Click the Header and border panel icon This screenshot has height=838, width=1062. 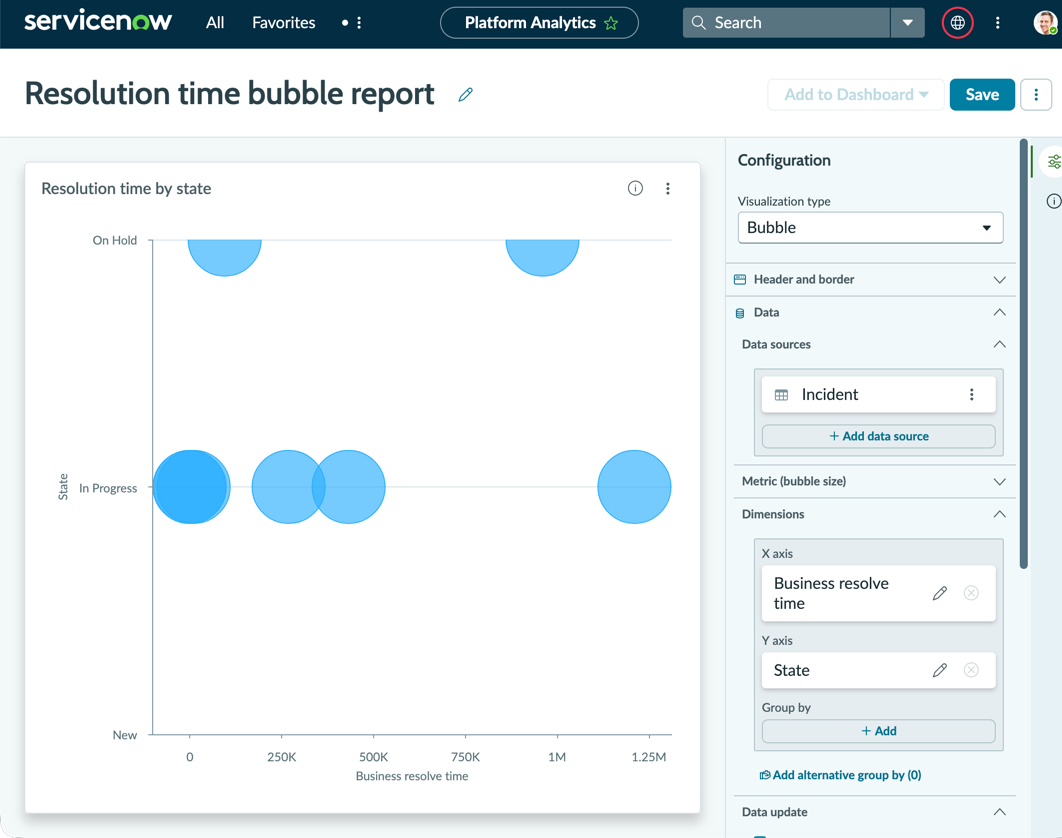(740, 279)
